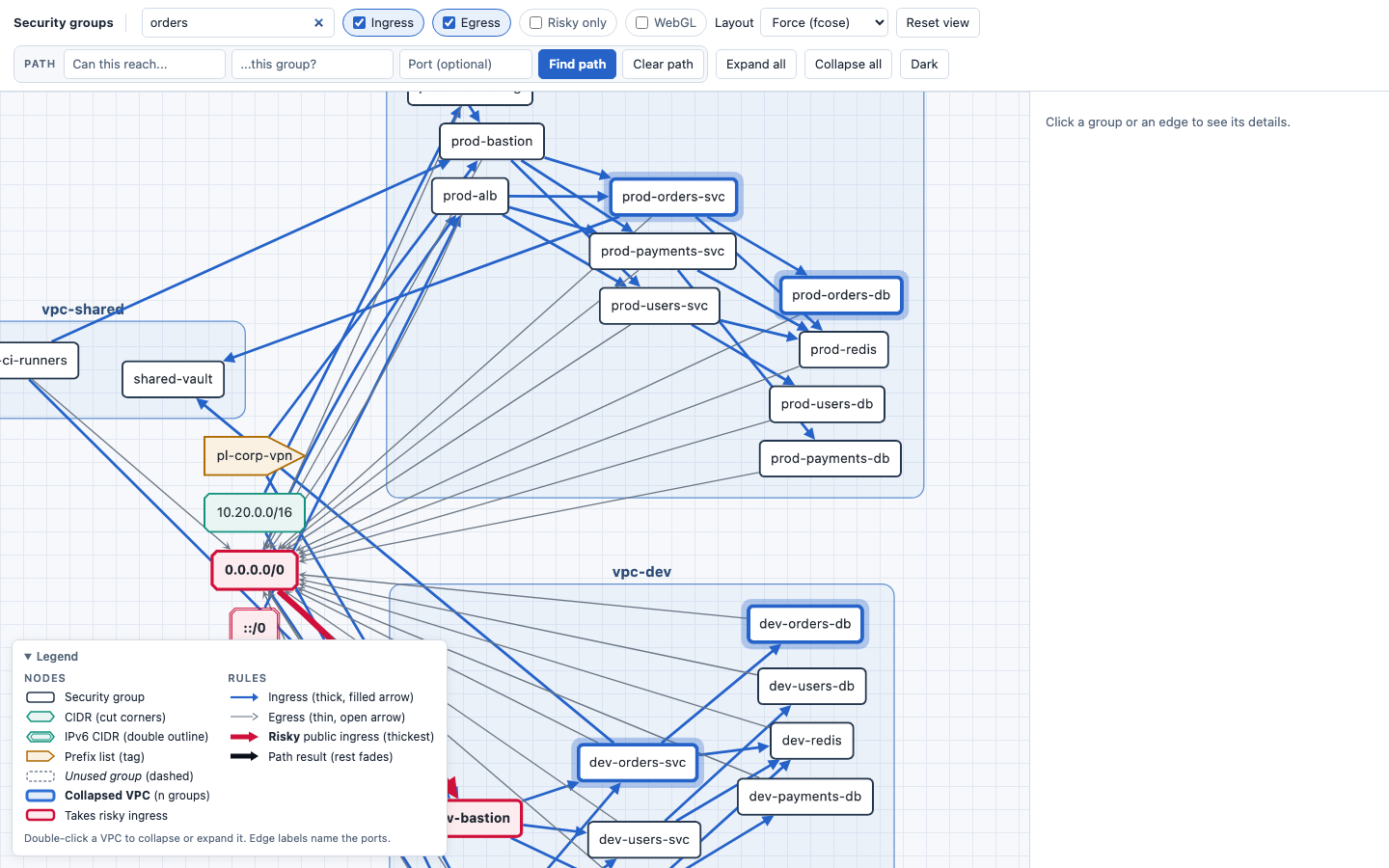Select the dev-users-svc node
The image size is (1389, 868).
point(644,840)
